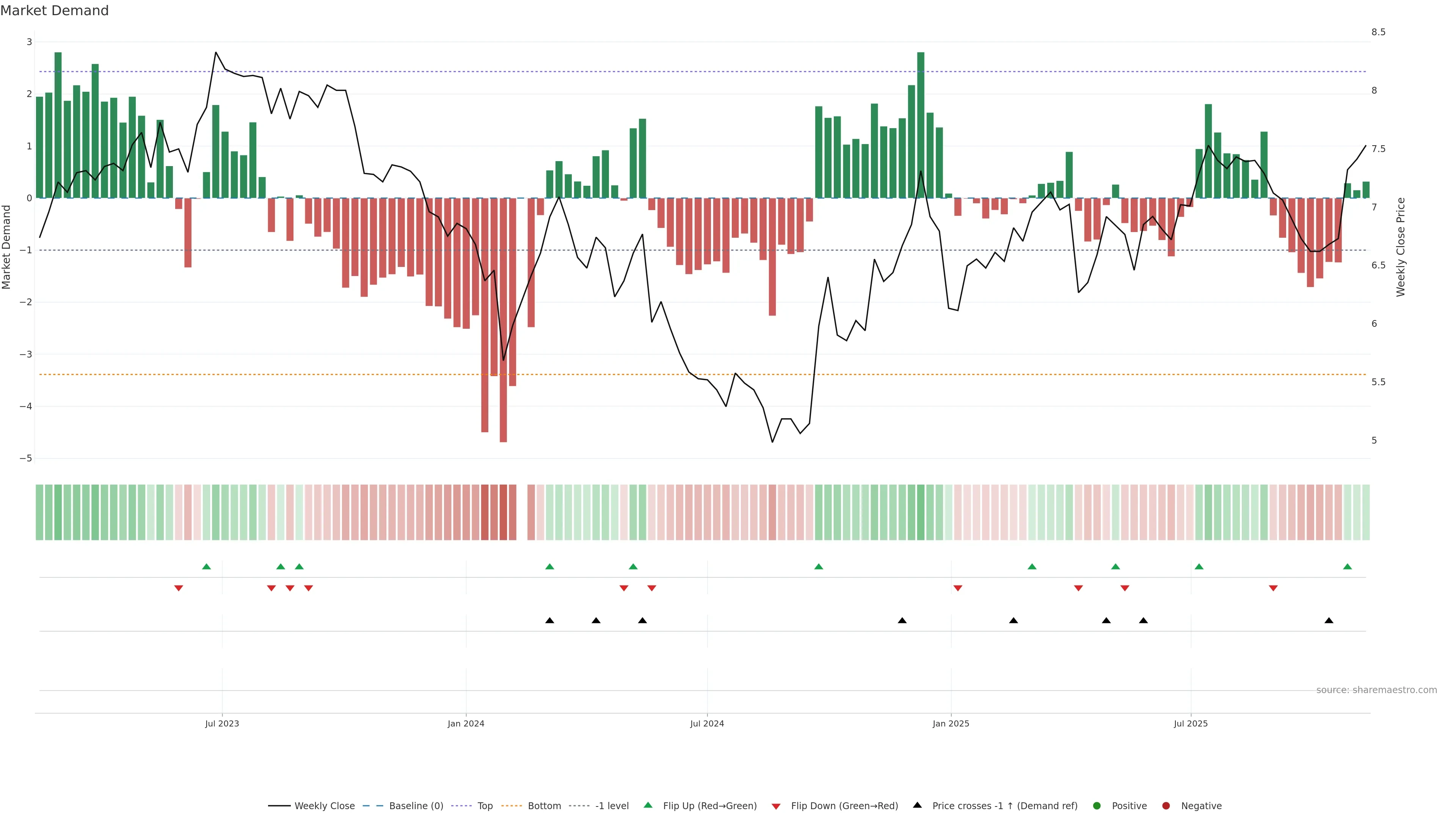Click the black triangle Price crosses legend icon
The height and width of the screenshot is (819, 1456).
click(x=917, y=805)
